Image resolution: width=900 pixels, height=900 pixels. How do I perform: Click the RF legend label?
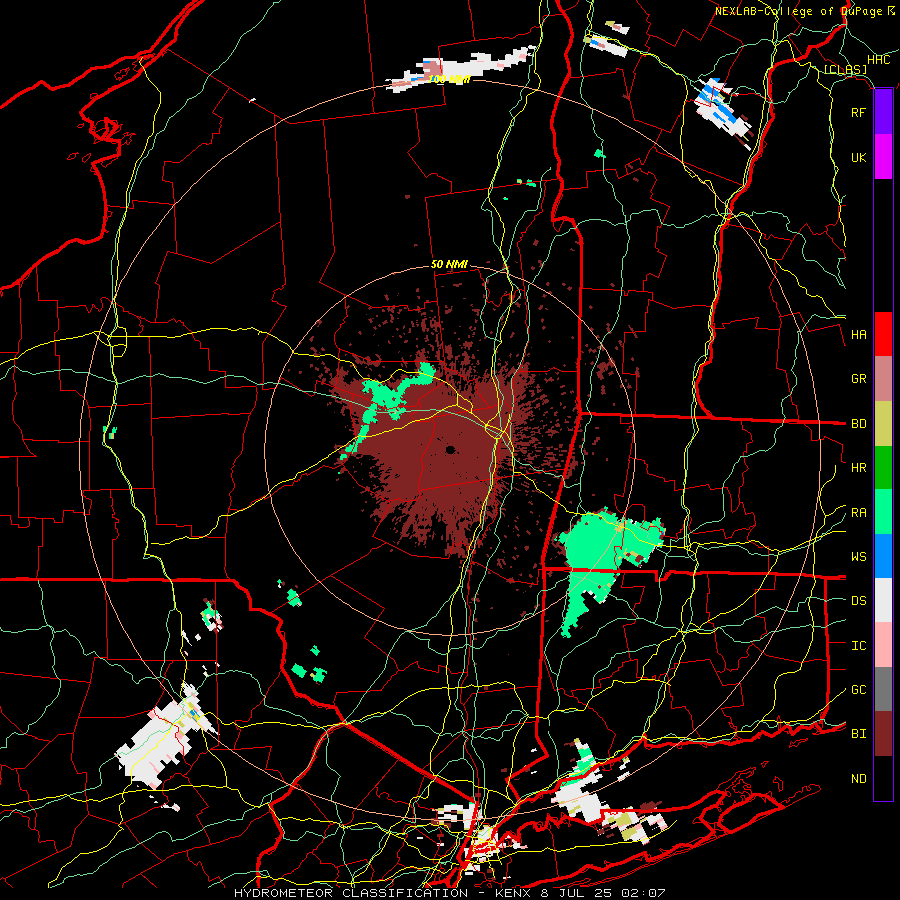tap(858, 112)
